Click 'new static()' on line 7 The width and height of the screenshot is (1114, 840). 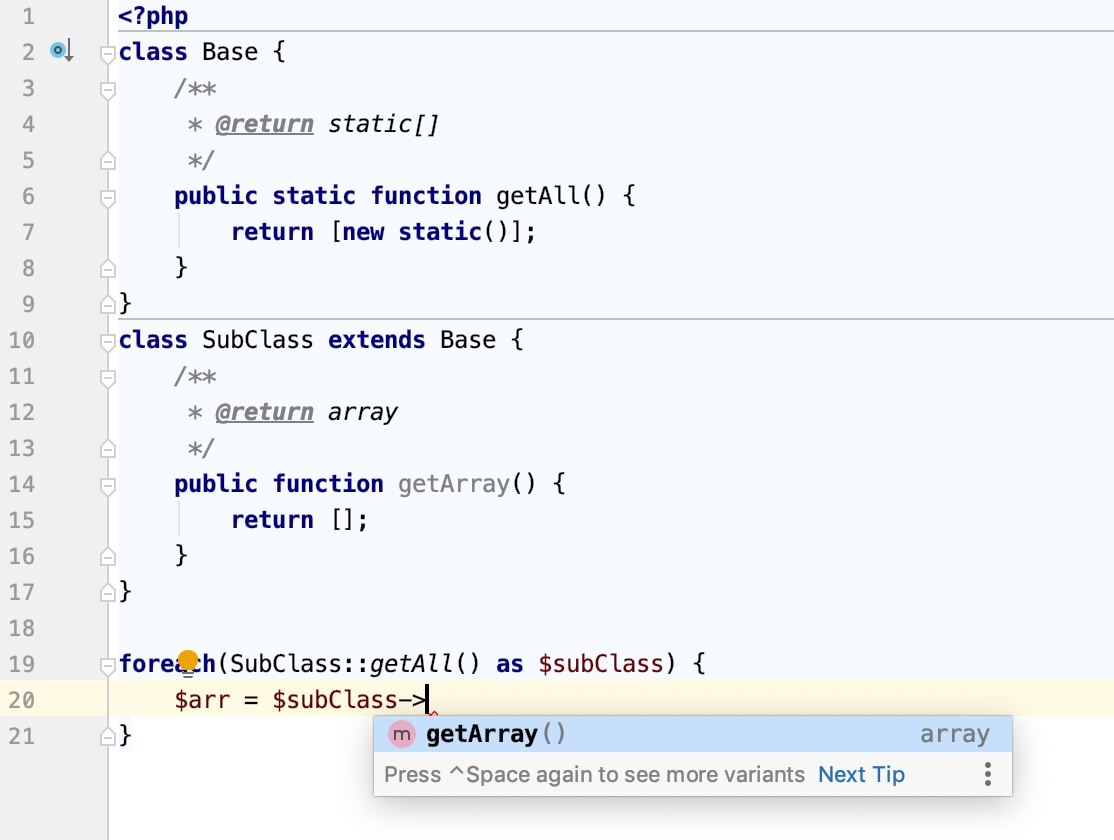[426, 232]
